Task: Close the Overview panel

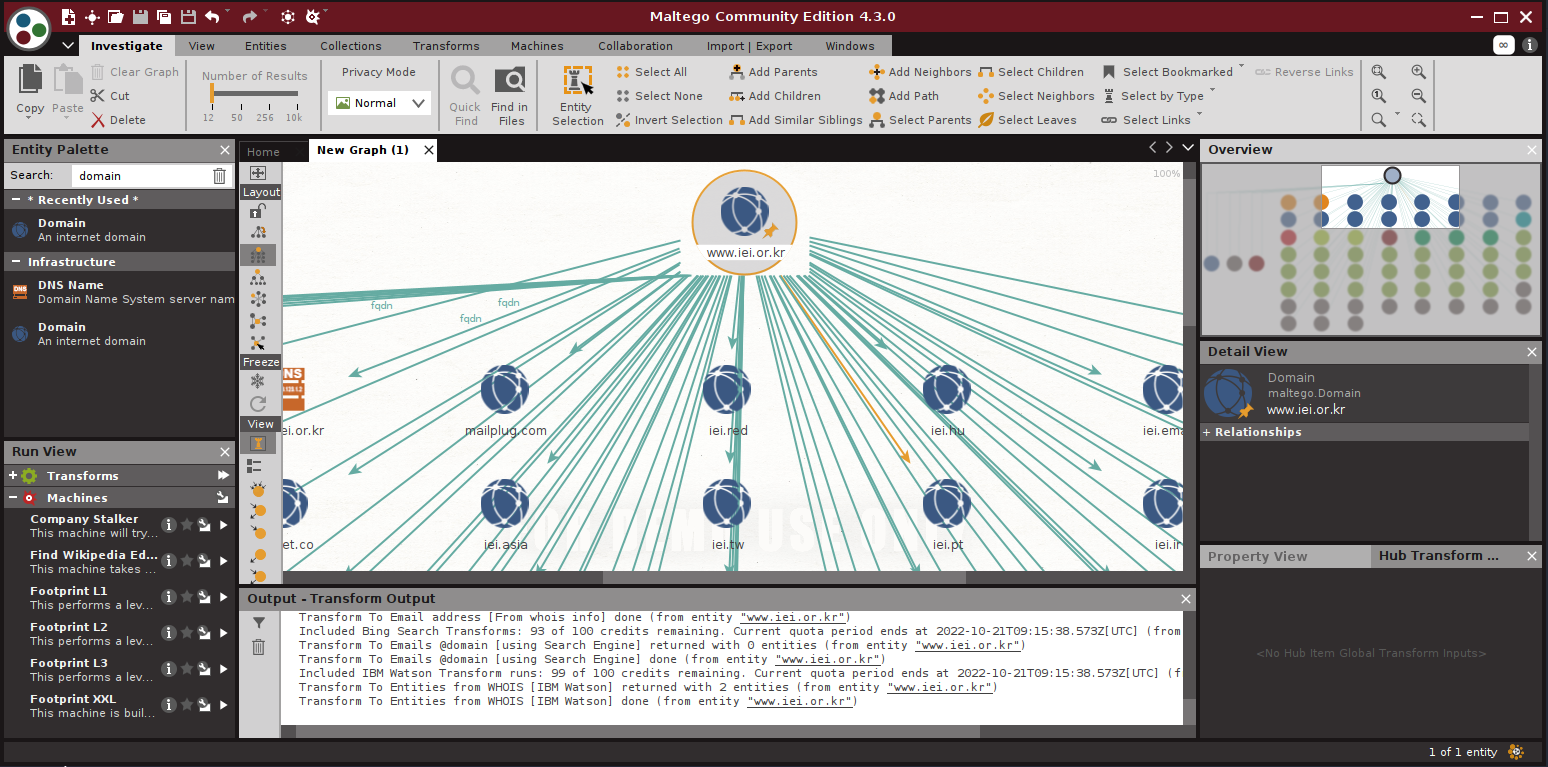Action: click(1532, 150)
